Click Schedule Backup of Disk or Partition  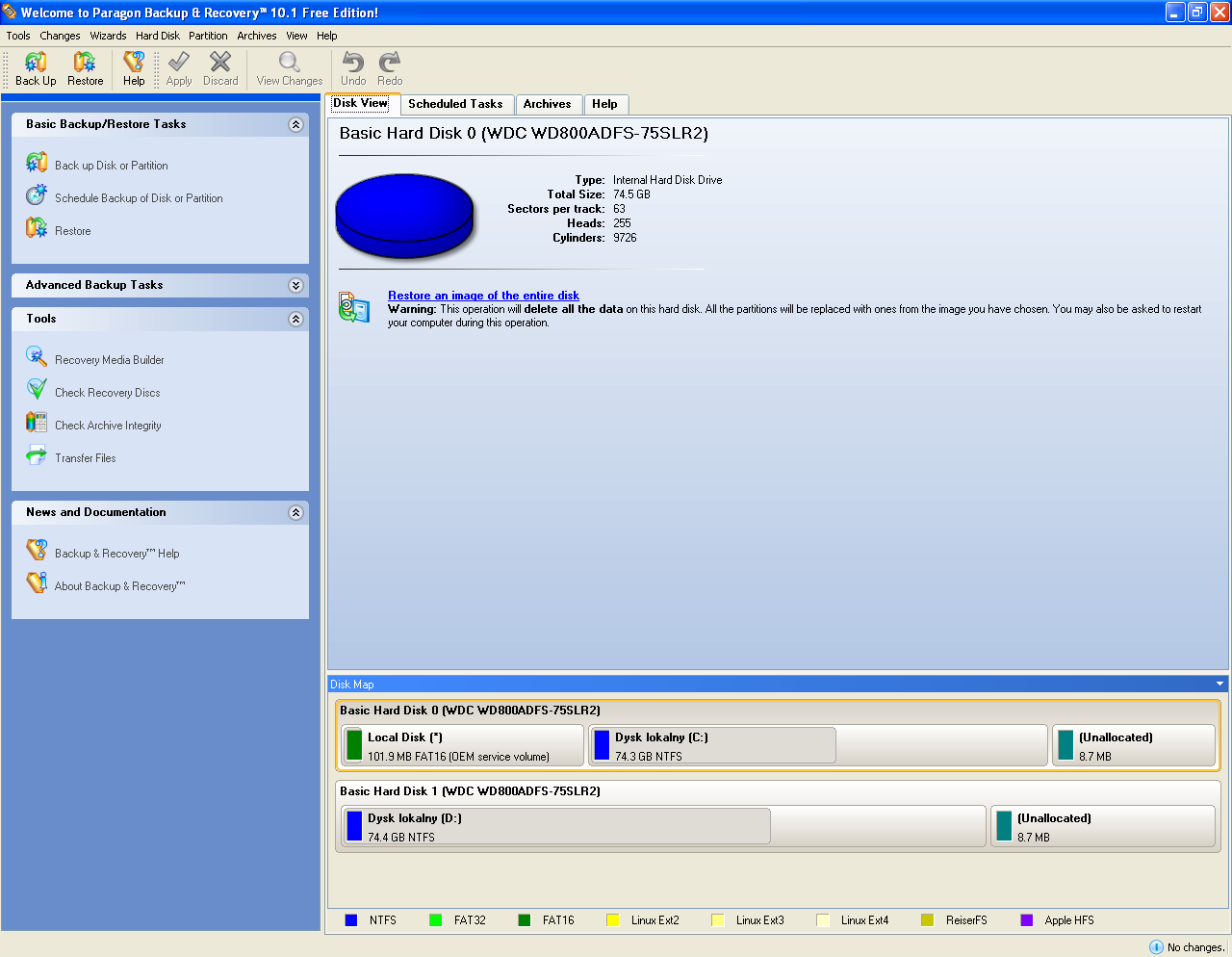tap(139, 198)
